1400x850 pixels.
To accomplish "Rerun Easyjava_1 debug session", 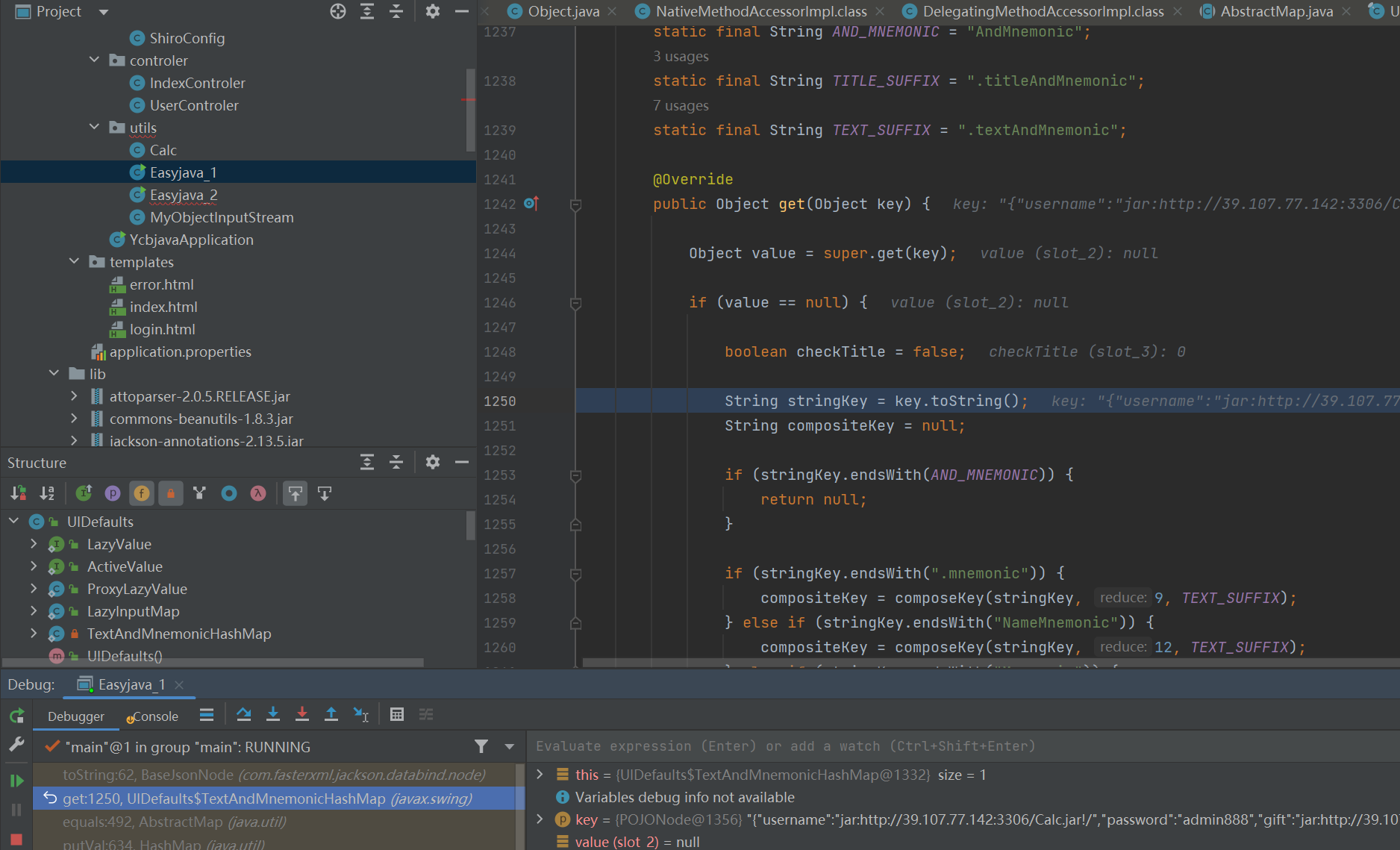I will (16, 716).
